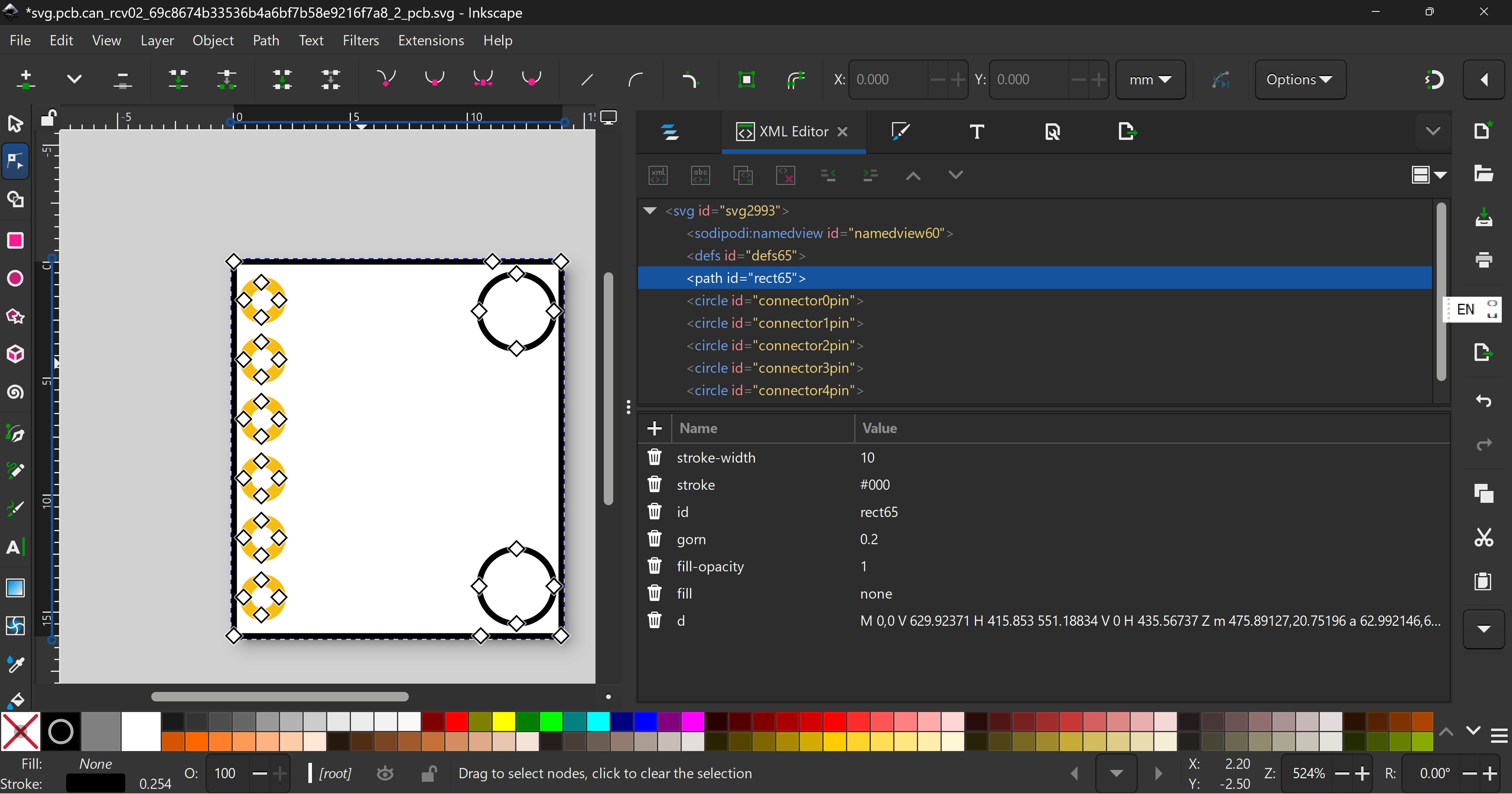Toggle the guide lock icon near rulers

[x=48, y=118]
